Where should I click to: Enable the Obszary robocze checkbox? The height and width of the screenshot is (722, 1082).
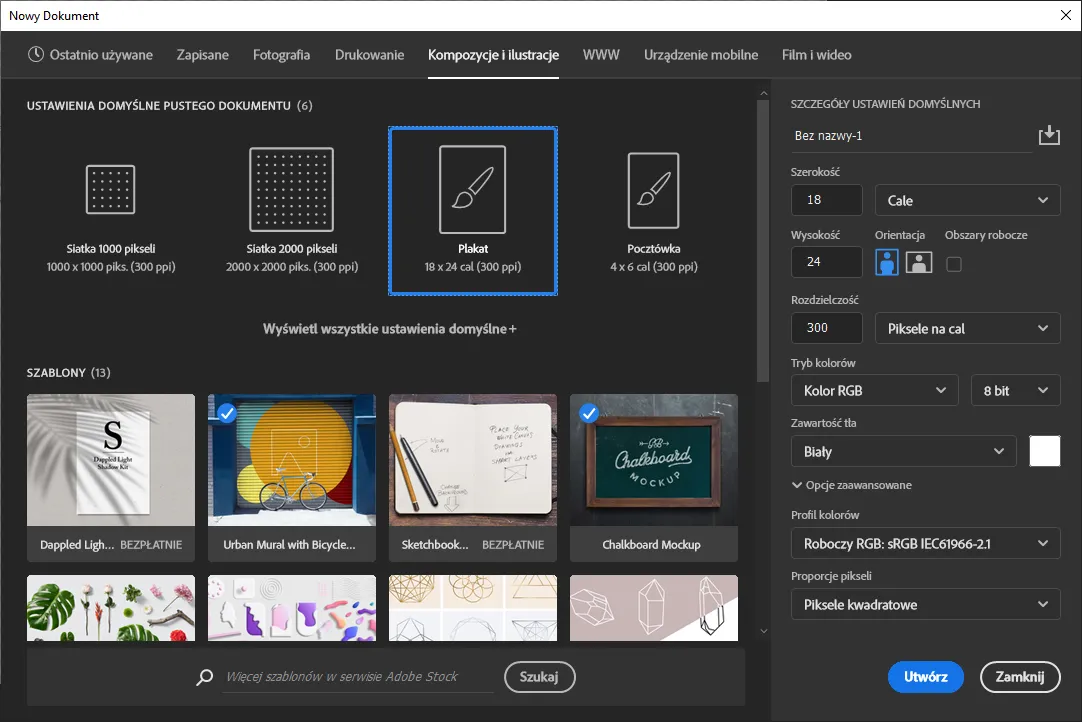[955, 263]
